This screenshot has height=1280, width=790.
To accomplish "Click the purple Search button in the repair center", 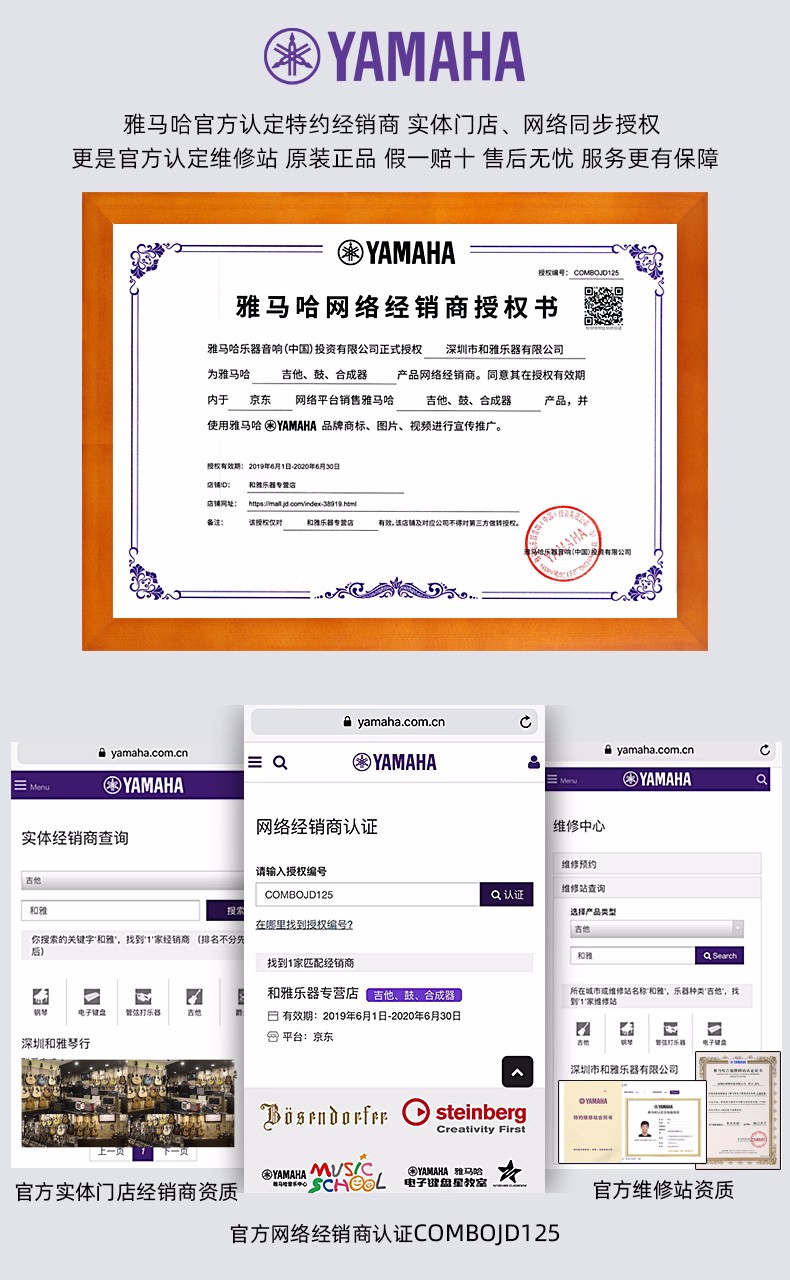I will coord(719,955).
